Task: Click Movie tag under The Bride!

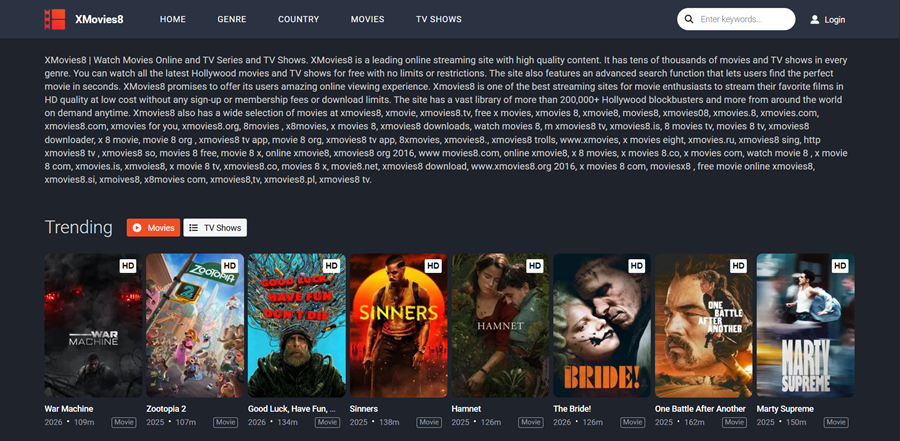Action: point(633,423)
